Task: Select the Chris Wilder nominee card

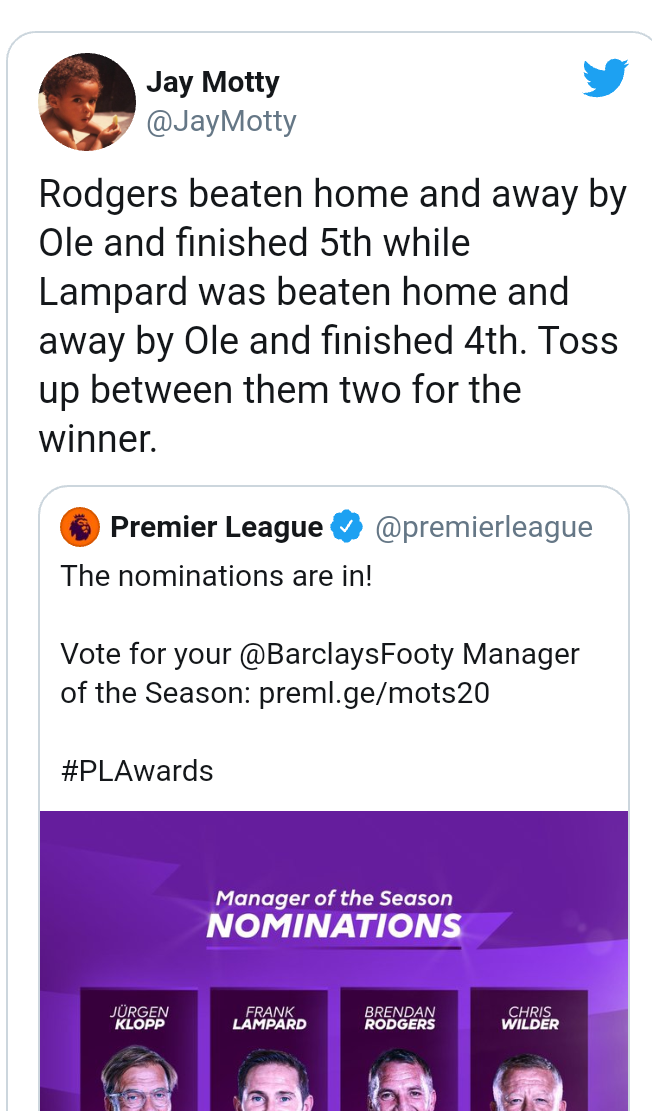Action: (529, 1050)
